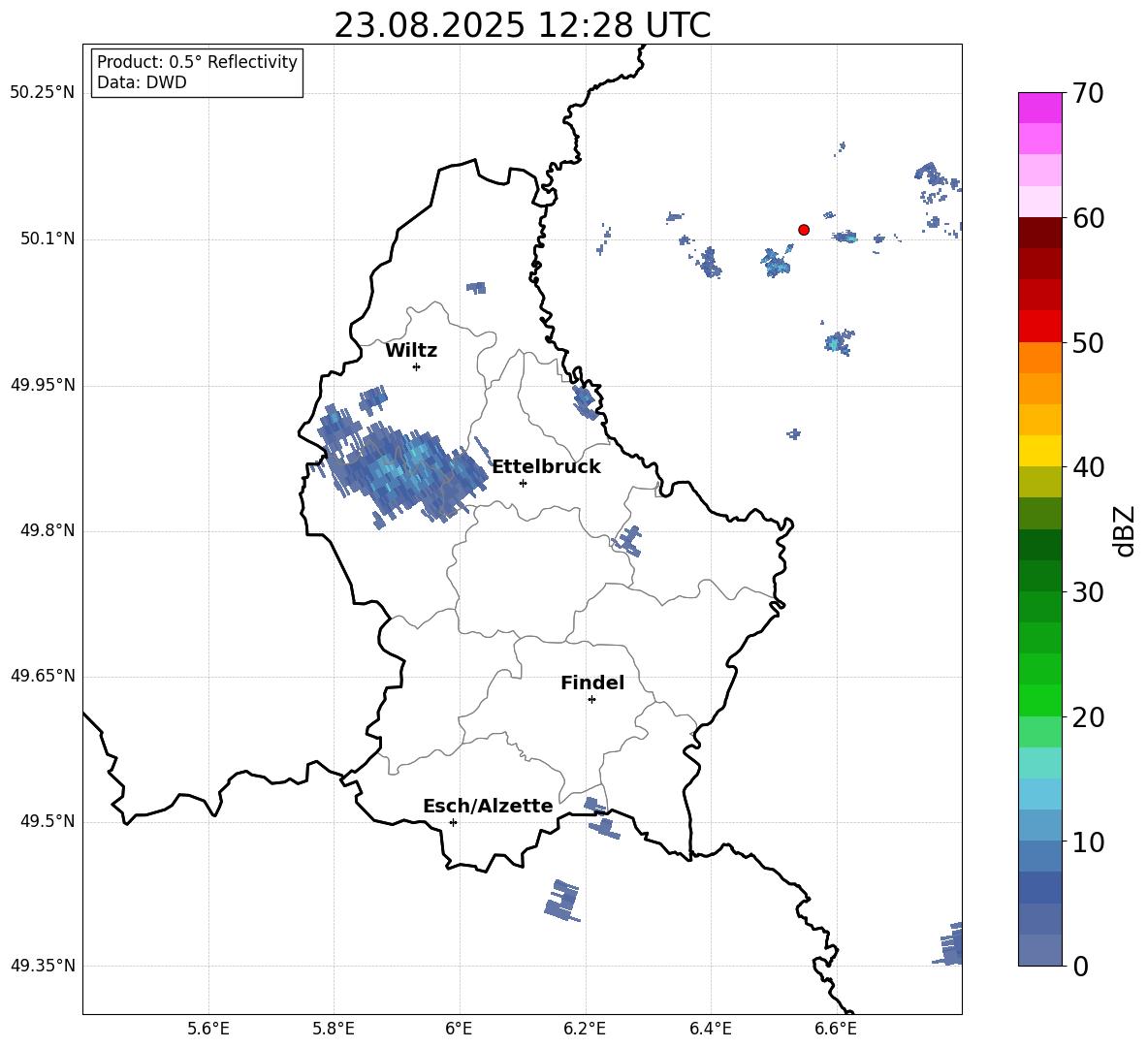Click the 6.4°E longitude label

point(710,1029)
